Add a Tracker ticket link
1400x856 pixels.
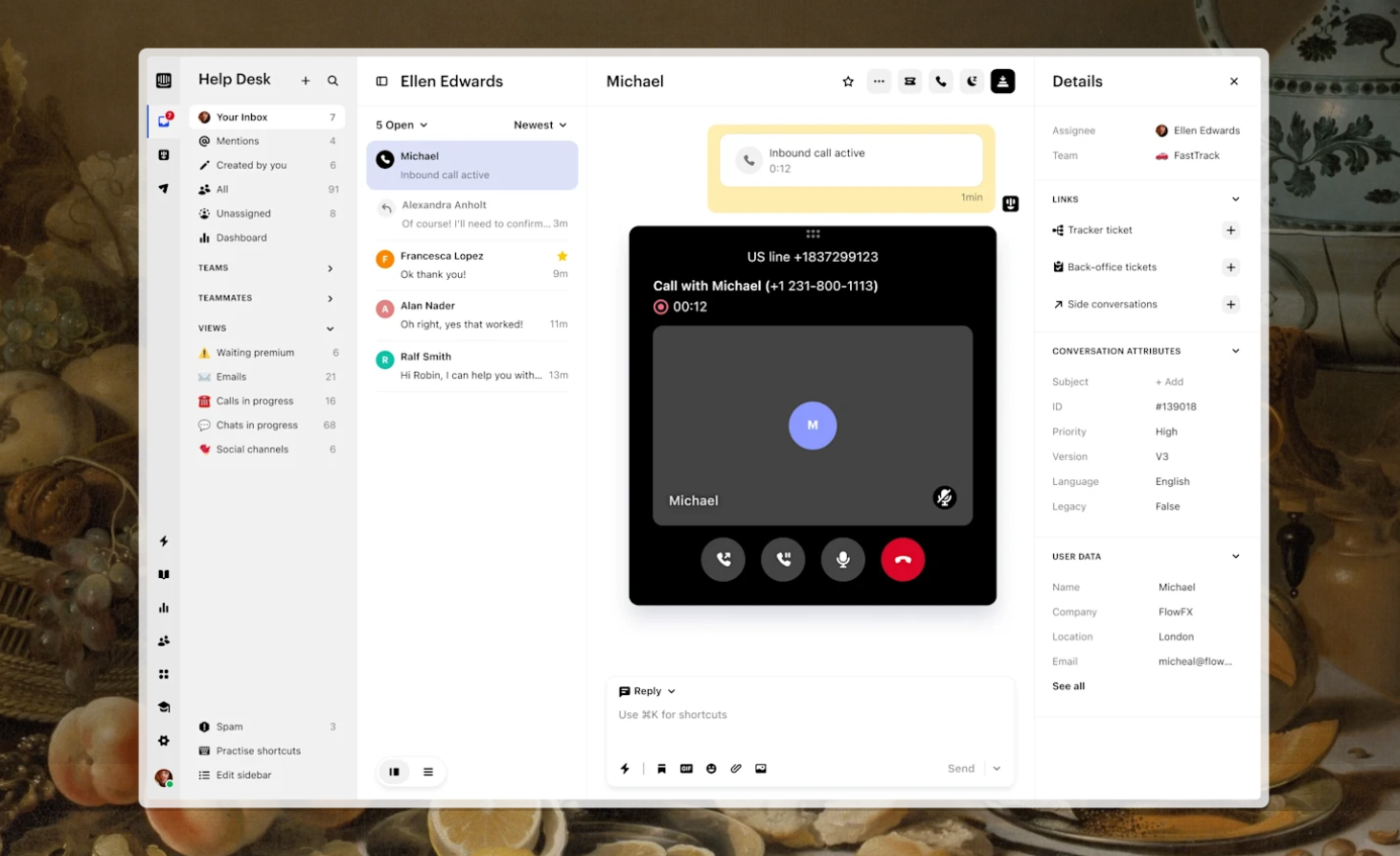point(1230,230)
